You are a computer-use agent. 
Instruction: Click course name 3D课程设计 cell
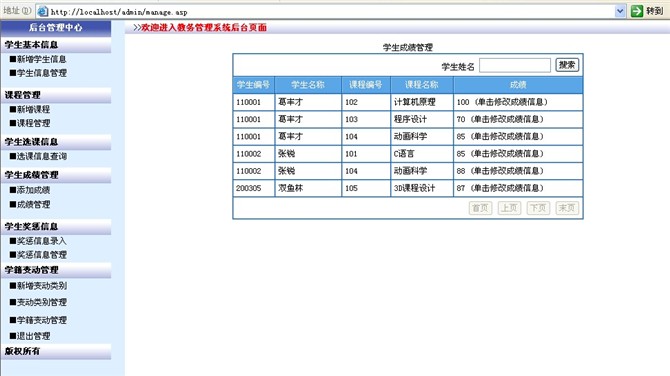[422, 188]
